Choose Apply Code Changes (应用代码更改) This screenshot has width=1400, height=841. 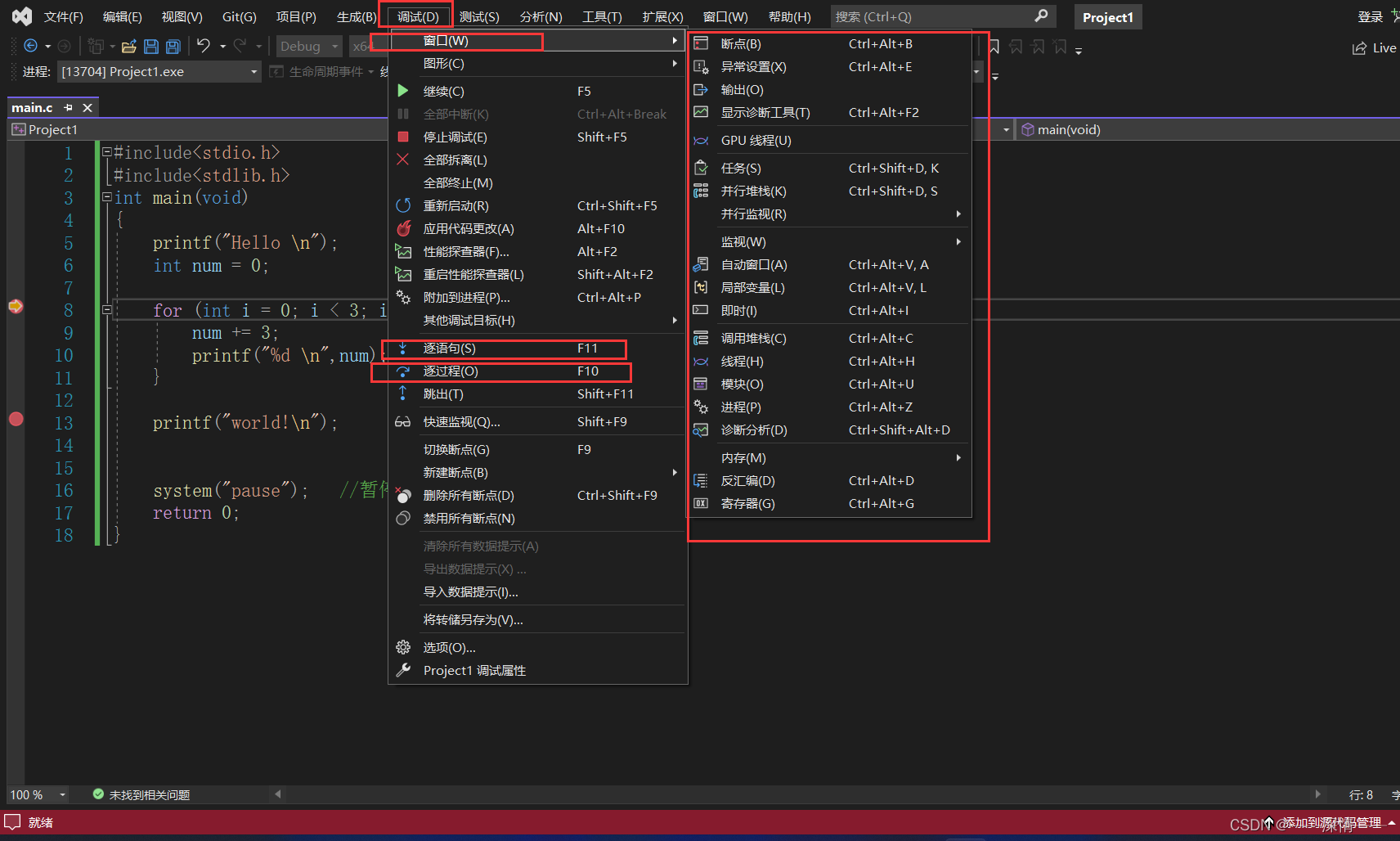point(537,229)
